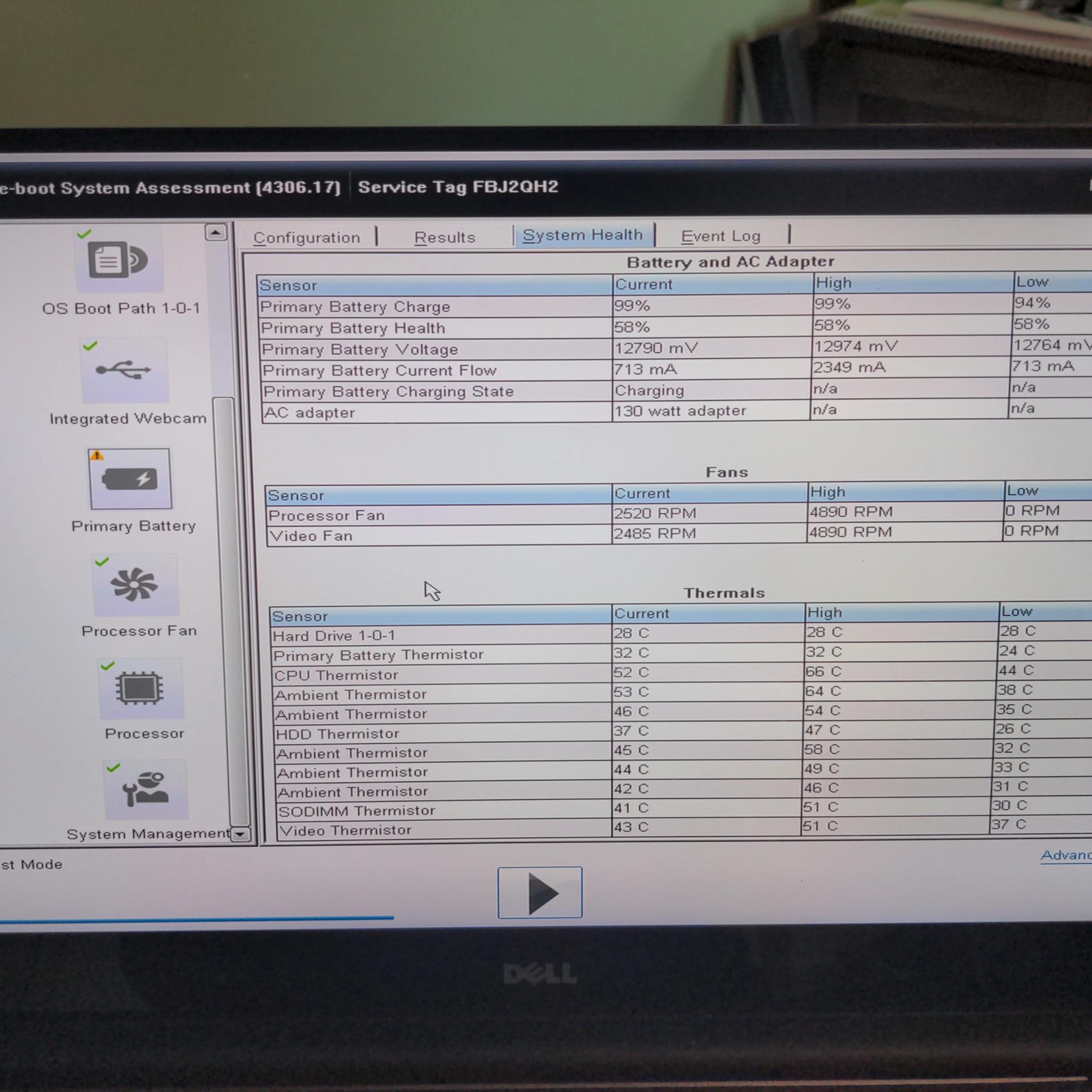Click the Primary Battery Health row label
Viewport: 1092px width, 1092px height.
tap(352, 328)
